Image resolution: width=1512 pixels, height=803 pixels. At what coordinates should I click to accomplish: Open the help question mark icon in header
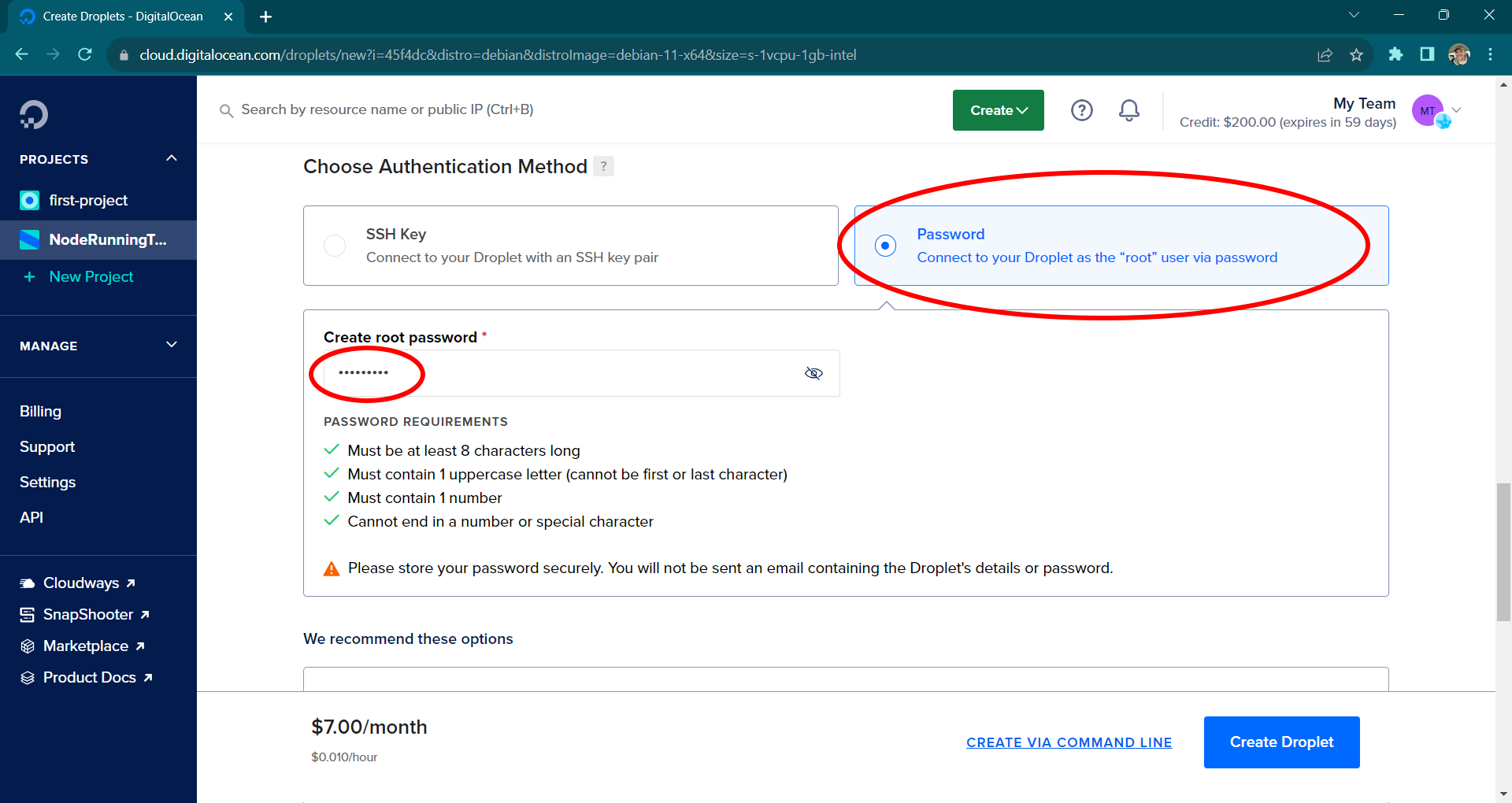click(x=1082, y=110)
